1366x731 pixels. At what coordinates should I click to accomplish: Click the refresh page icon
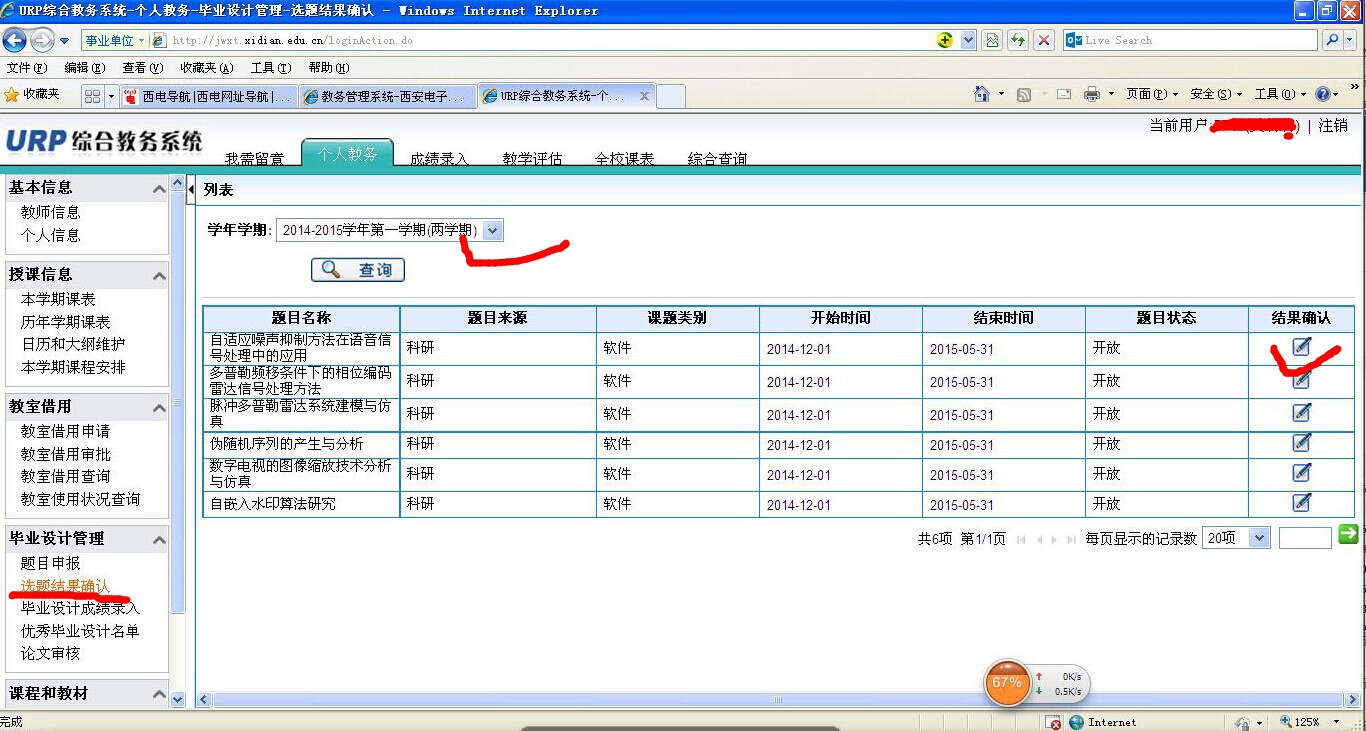click(1018, 41)
